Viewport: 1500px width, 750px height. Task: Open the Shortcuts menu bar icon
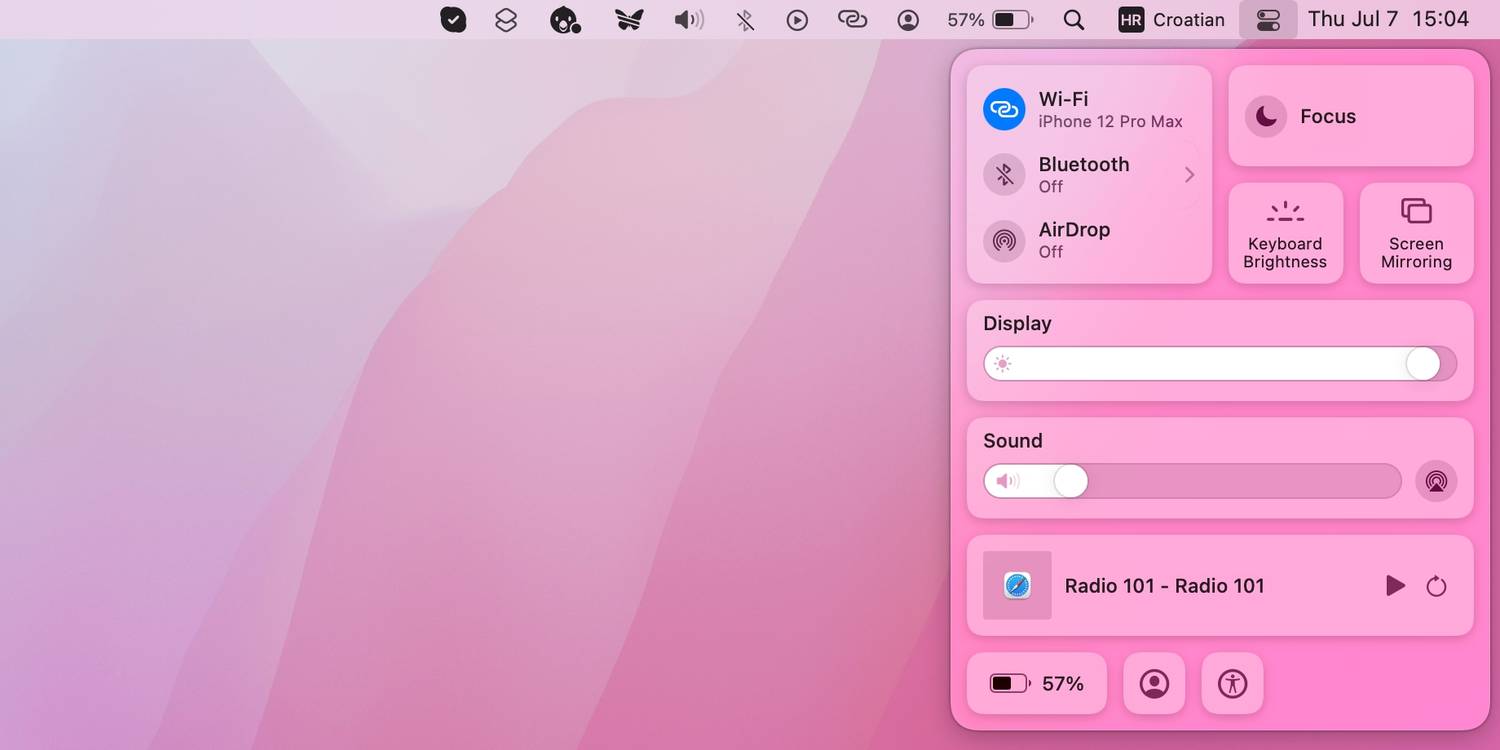tap(506, 20)
